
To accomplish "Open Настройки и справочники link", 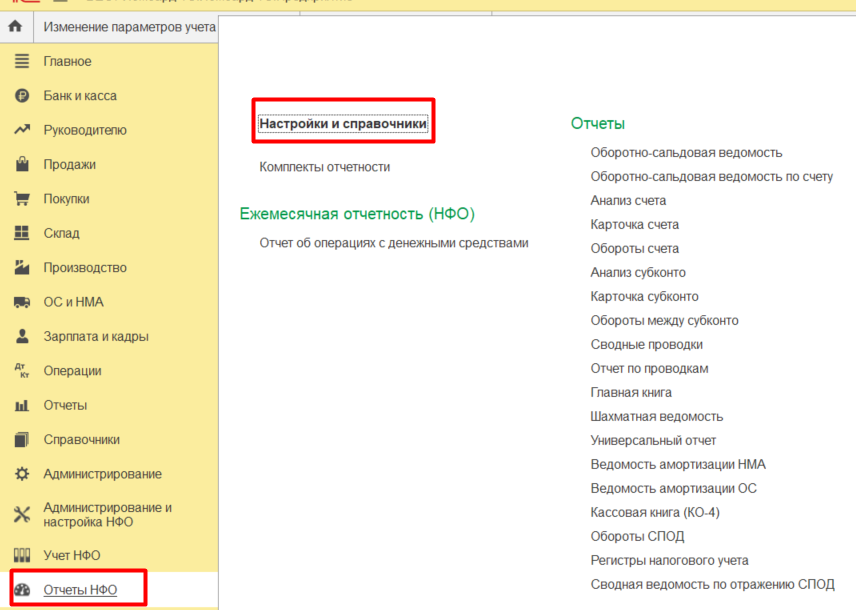I will pos(343,124).
